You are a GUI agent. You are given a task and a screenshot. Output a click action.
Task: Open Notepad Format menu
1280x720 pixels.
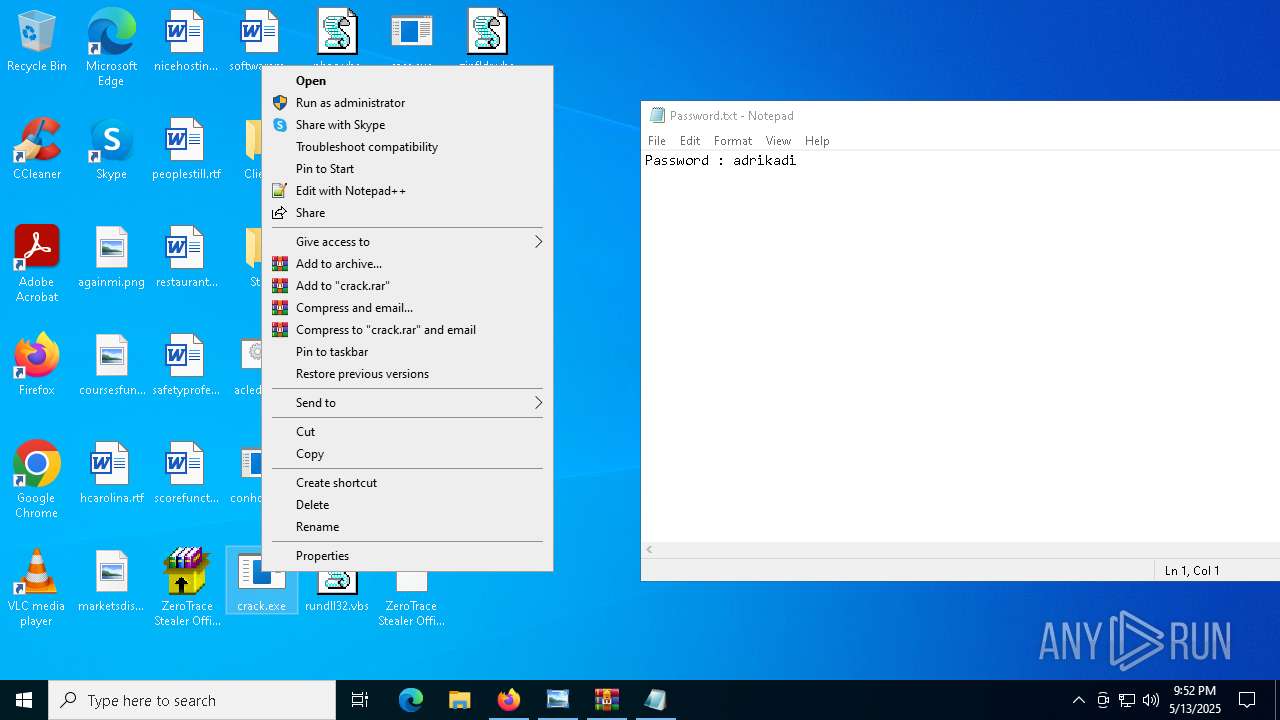[732, 141]
